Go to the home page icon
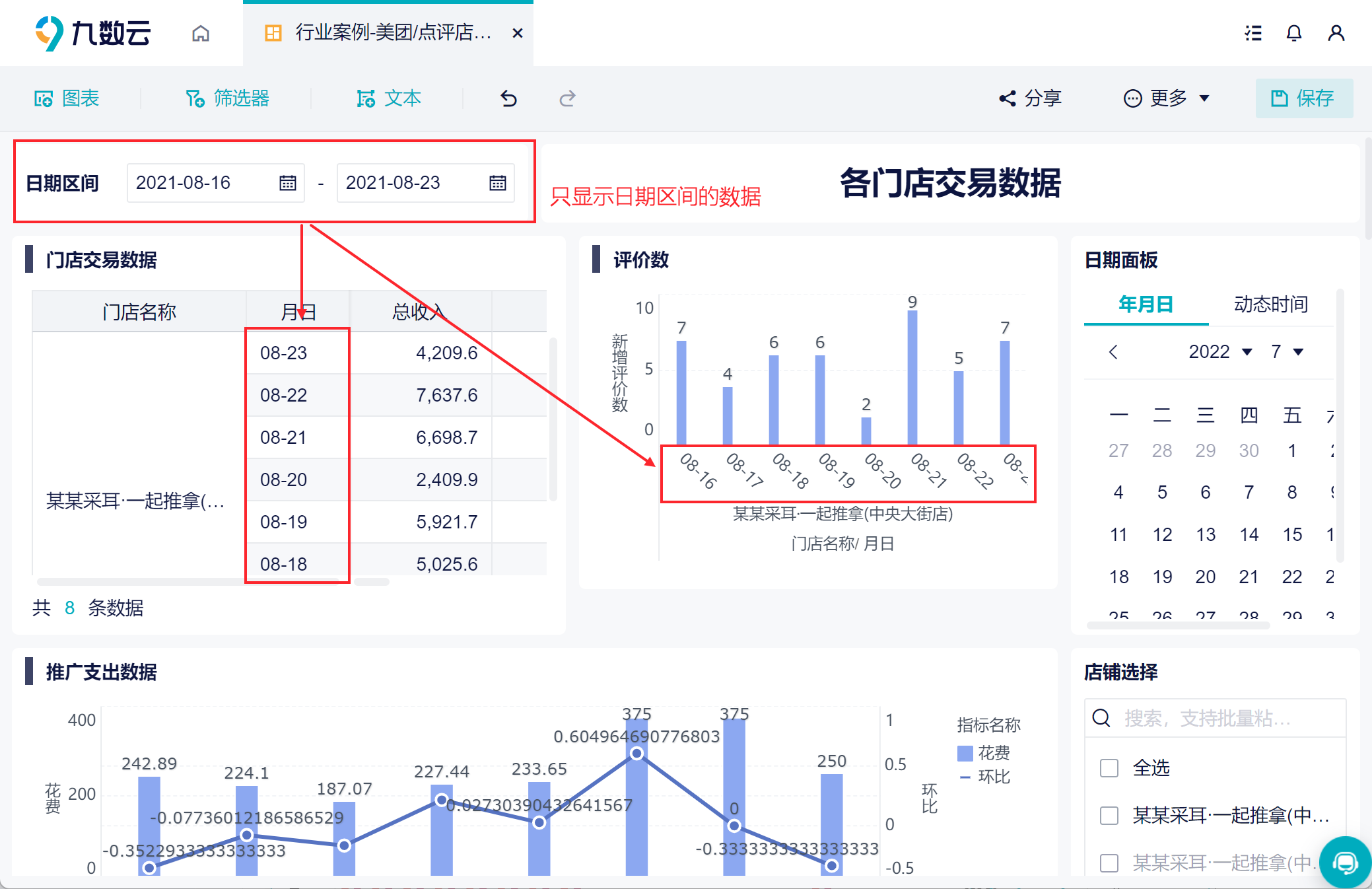1372x889 pixels. point(201,33)
